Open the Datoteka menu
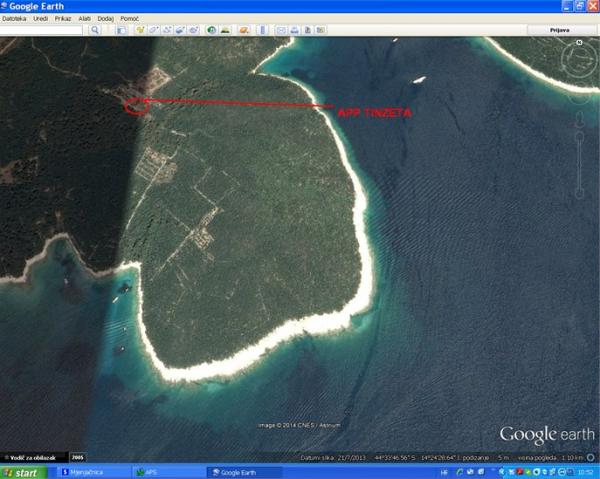This screenshot has height=479, width=600. (x=14, y=18)
